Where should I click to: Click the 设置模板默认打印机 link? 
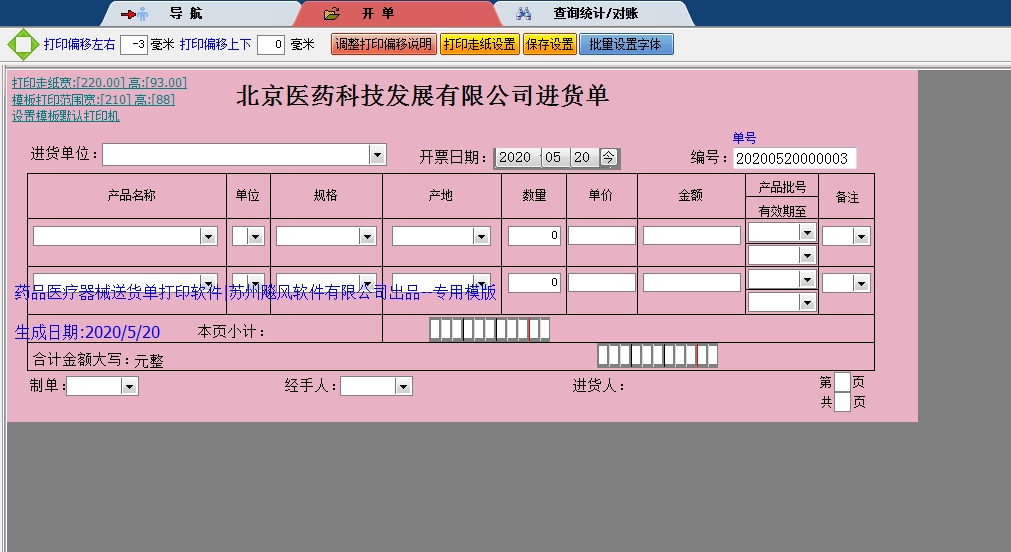pos(66,116)
